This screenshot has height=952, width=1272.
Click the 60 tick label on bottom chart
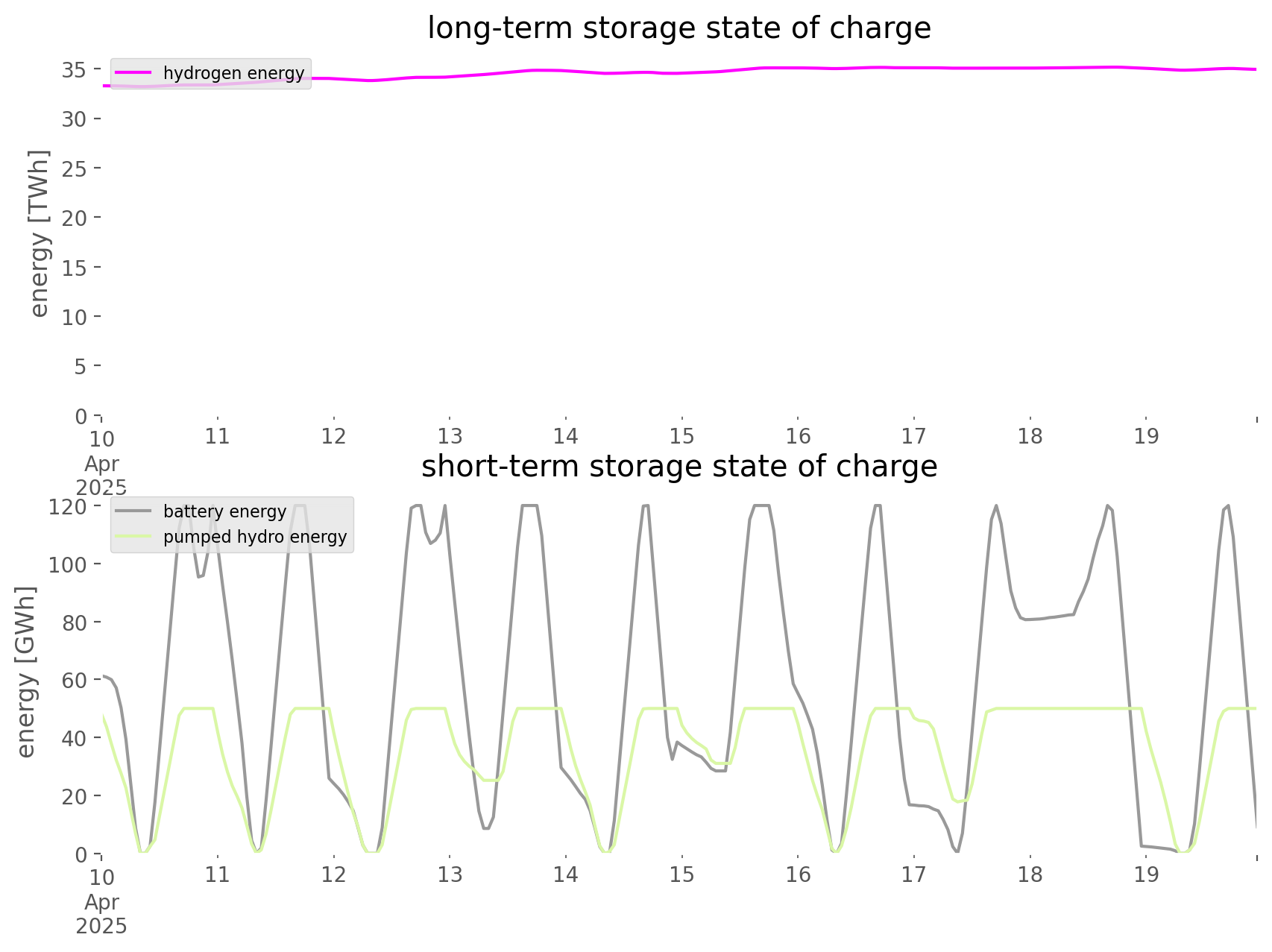[75, 680]
